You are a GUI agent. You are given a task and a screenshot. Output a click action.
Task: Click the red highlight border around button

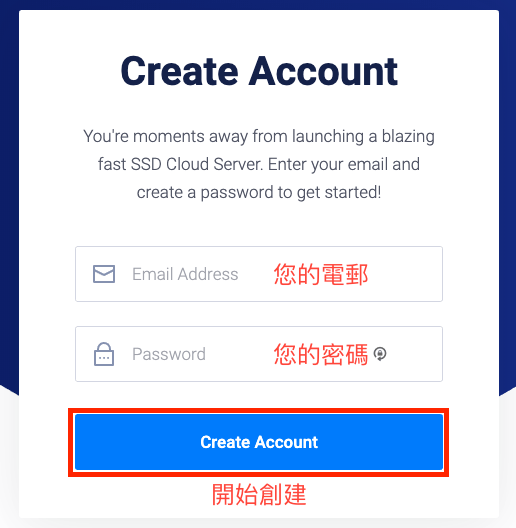pos(259,410)
